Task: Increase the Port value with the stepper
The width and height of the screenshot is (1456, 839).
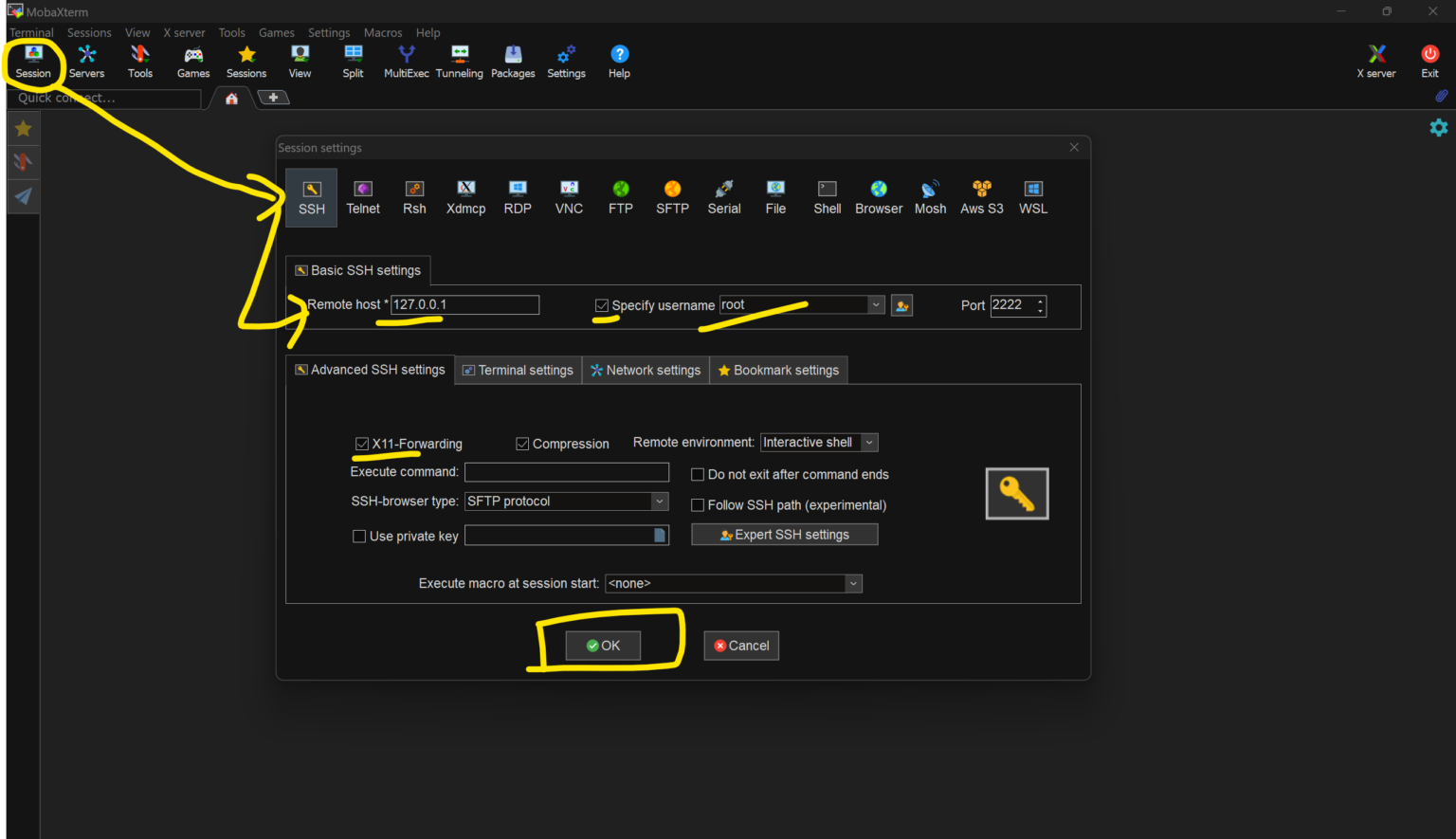Action: [1040, 301]
